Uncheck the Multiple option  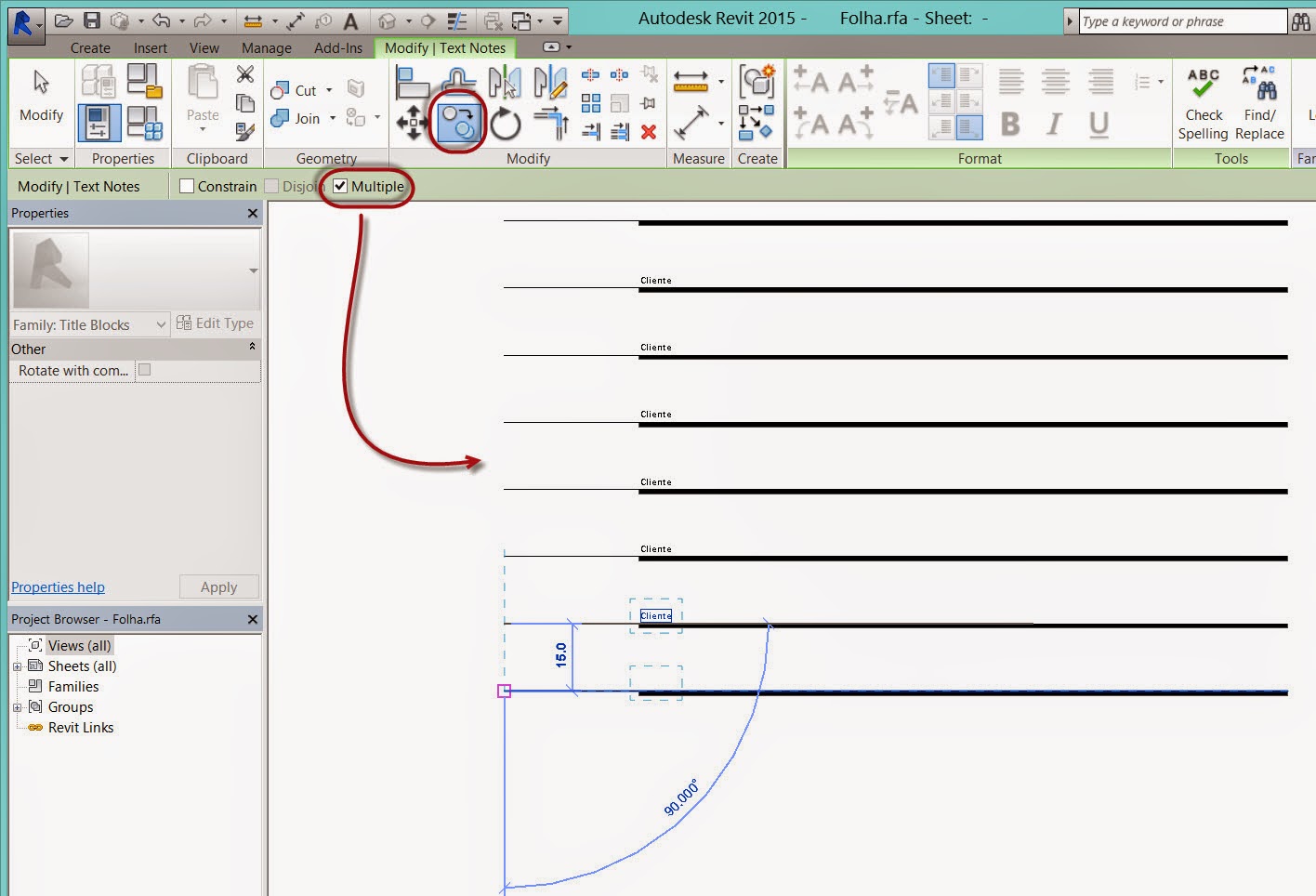340,186
